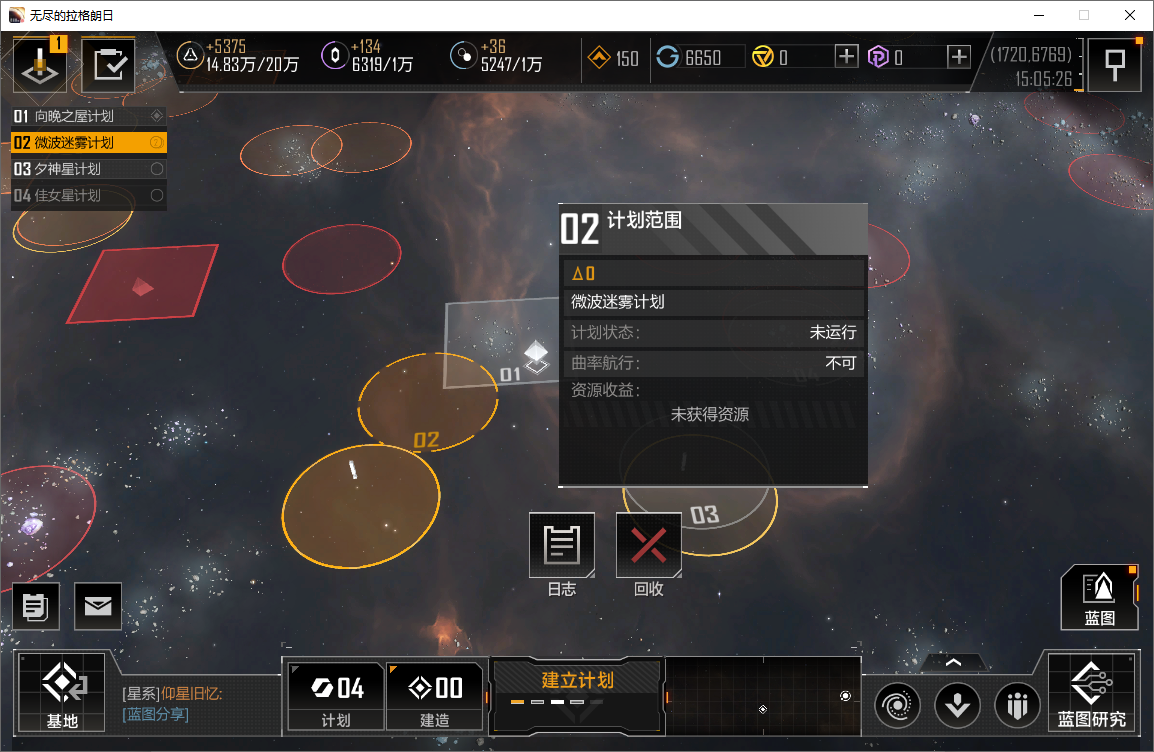The image size is (1154, 752).
Task: Select the radio circle for 佳女星计划
Action: tap(157, 195)
